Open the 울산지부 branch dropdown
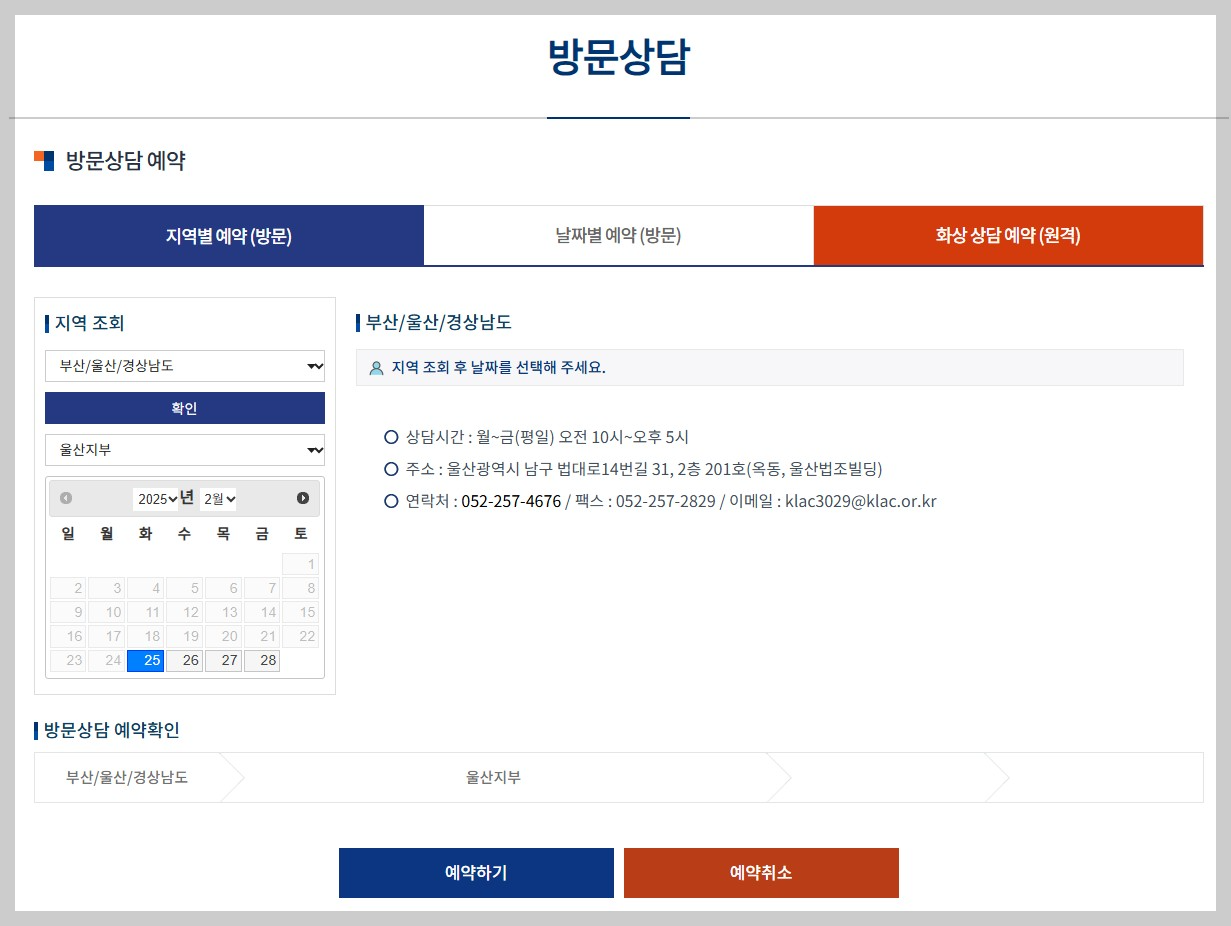1231x926 pixels. [x=185, y=450]
